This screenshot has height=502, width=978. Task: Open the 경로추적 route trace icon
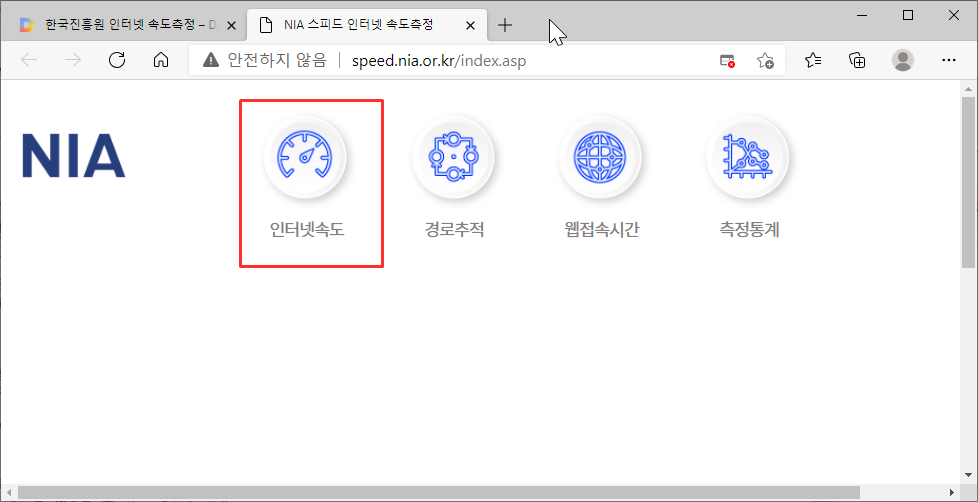tap(453, 156)
